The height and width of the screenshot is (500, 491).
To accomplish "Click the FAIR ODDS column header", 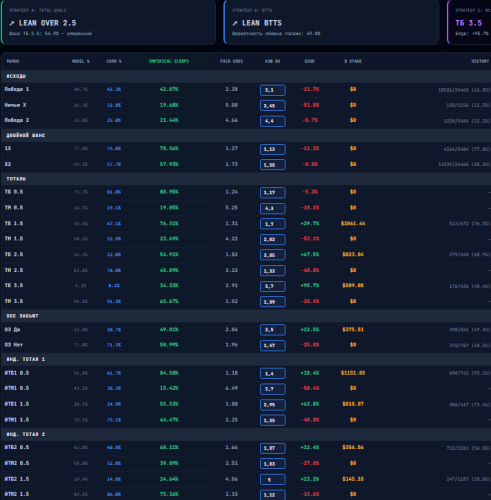I will tap(231, 61).
